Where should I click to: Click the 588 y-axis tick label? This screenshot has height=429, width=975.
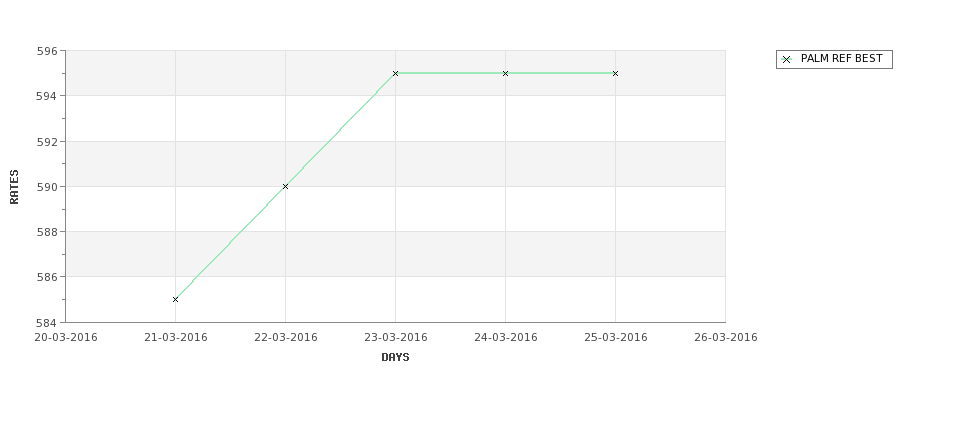click(47, 232)
